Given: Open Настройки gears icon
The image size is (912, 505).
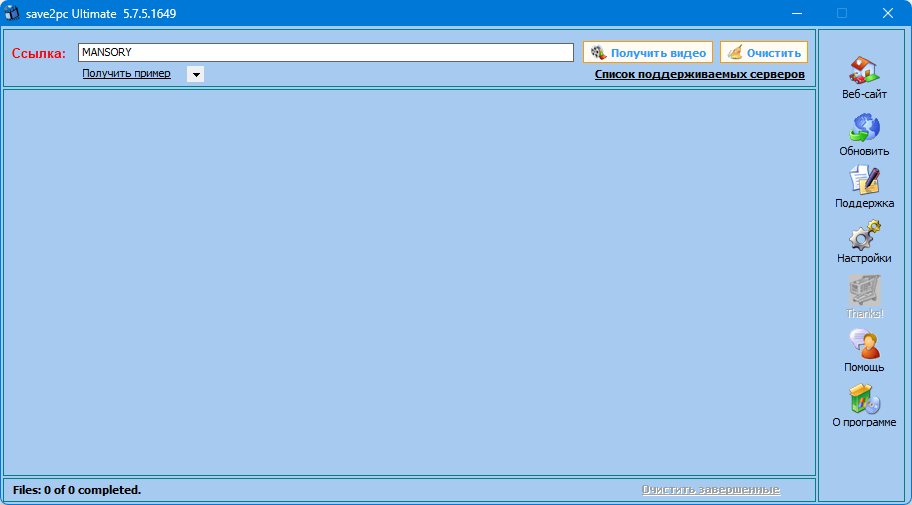Looking at the screenshot, I should click(864, 235).
